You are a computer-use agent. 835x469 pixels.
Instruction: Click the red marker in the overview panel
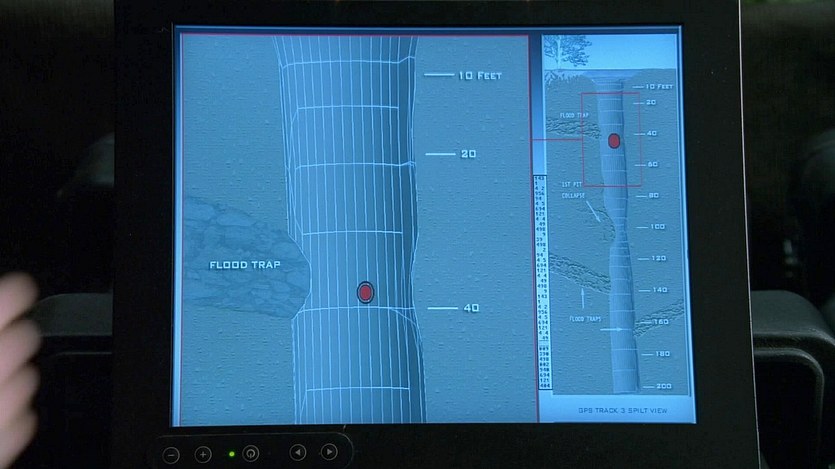coord(614,141)
